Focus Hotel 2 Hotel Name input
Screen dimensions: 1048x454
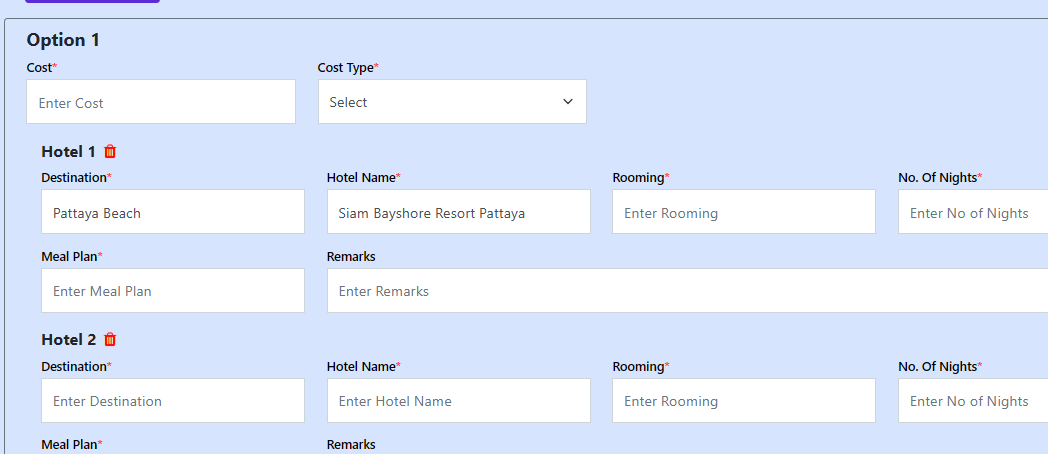click(458, 401)
